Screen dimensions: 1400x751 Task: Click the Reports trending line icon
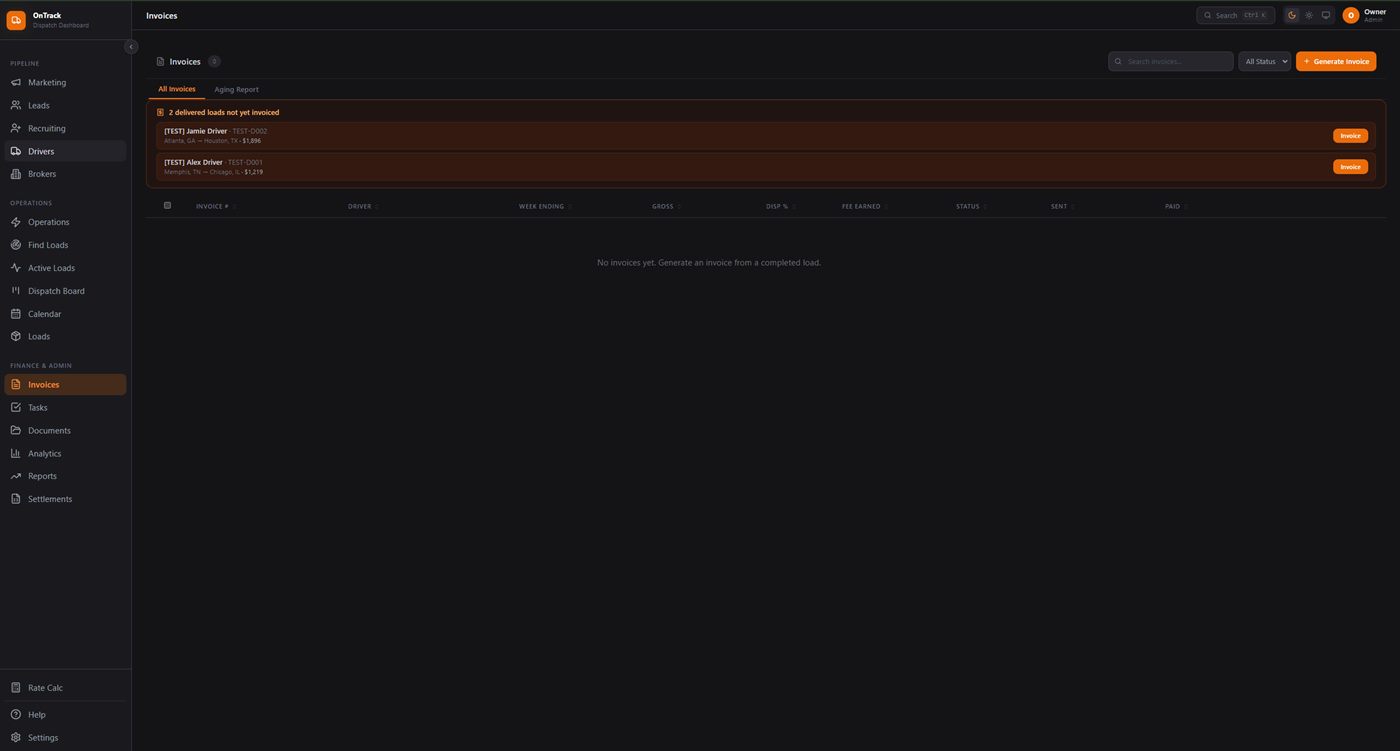16,476
